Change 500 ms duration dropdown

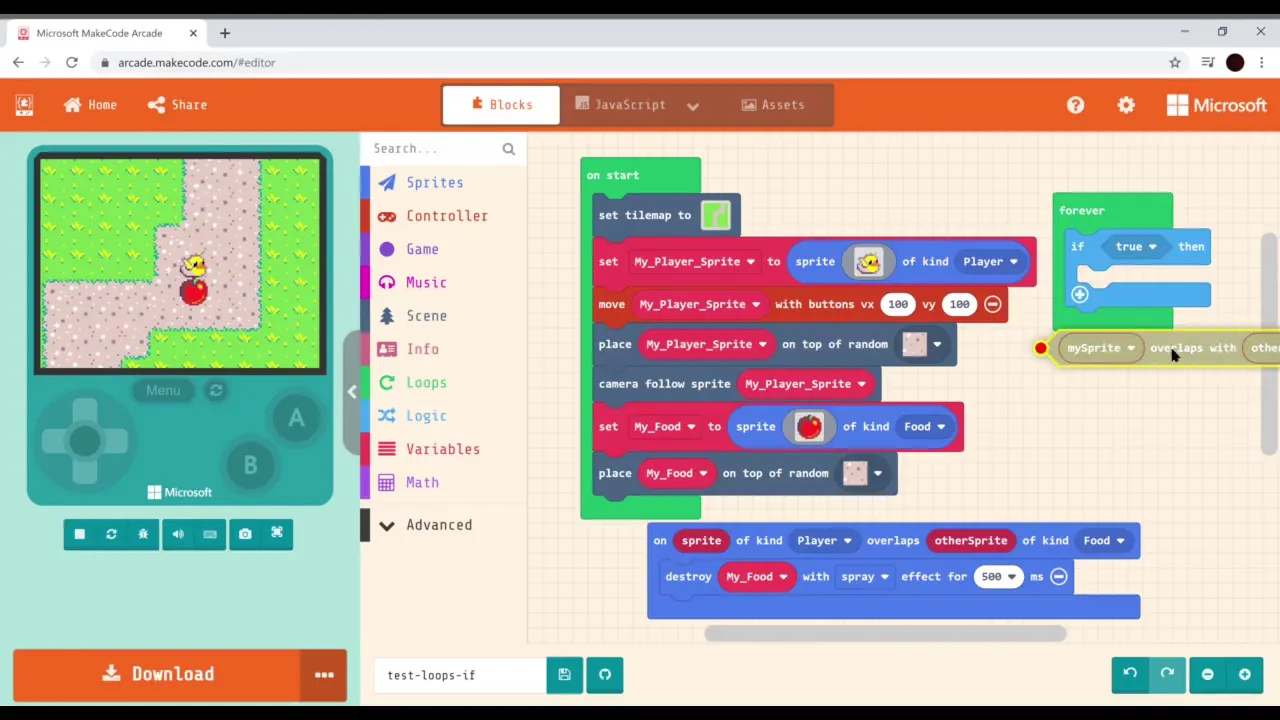click(998, 577)
